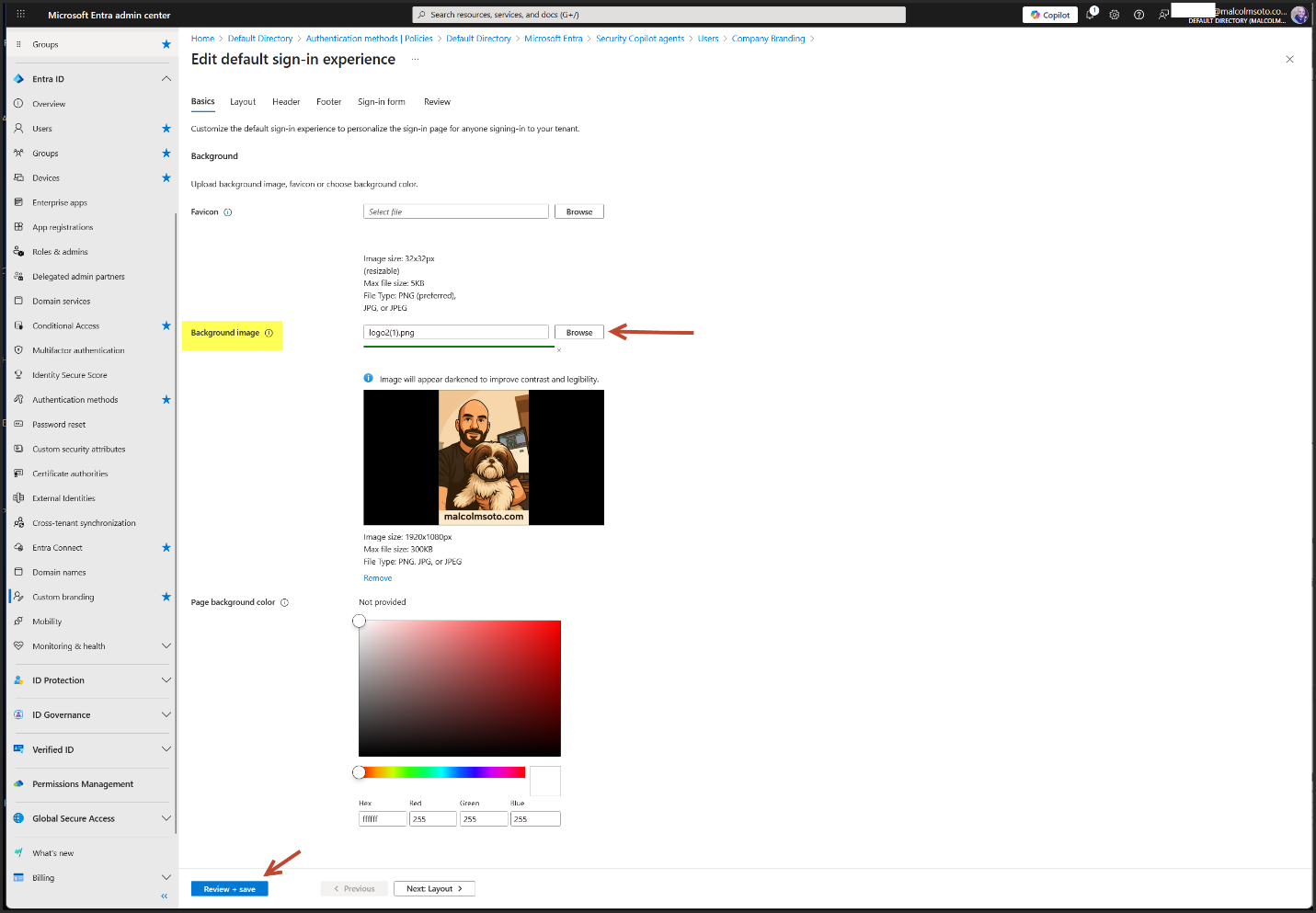
Task: Open the app launcher waffle icon
Action: click(20, 15)
